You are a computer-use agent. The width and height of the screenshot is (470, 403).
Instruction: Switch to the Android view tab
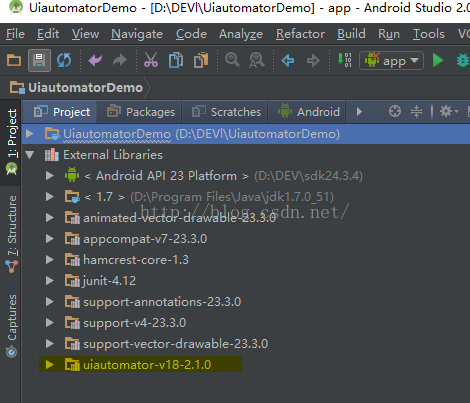click(308, 112)
